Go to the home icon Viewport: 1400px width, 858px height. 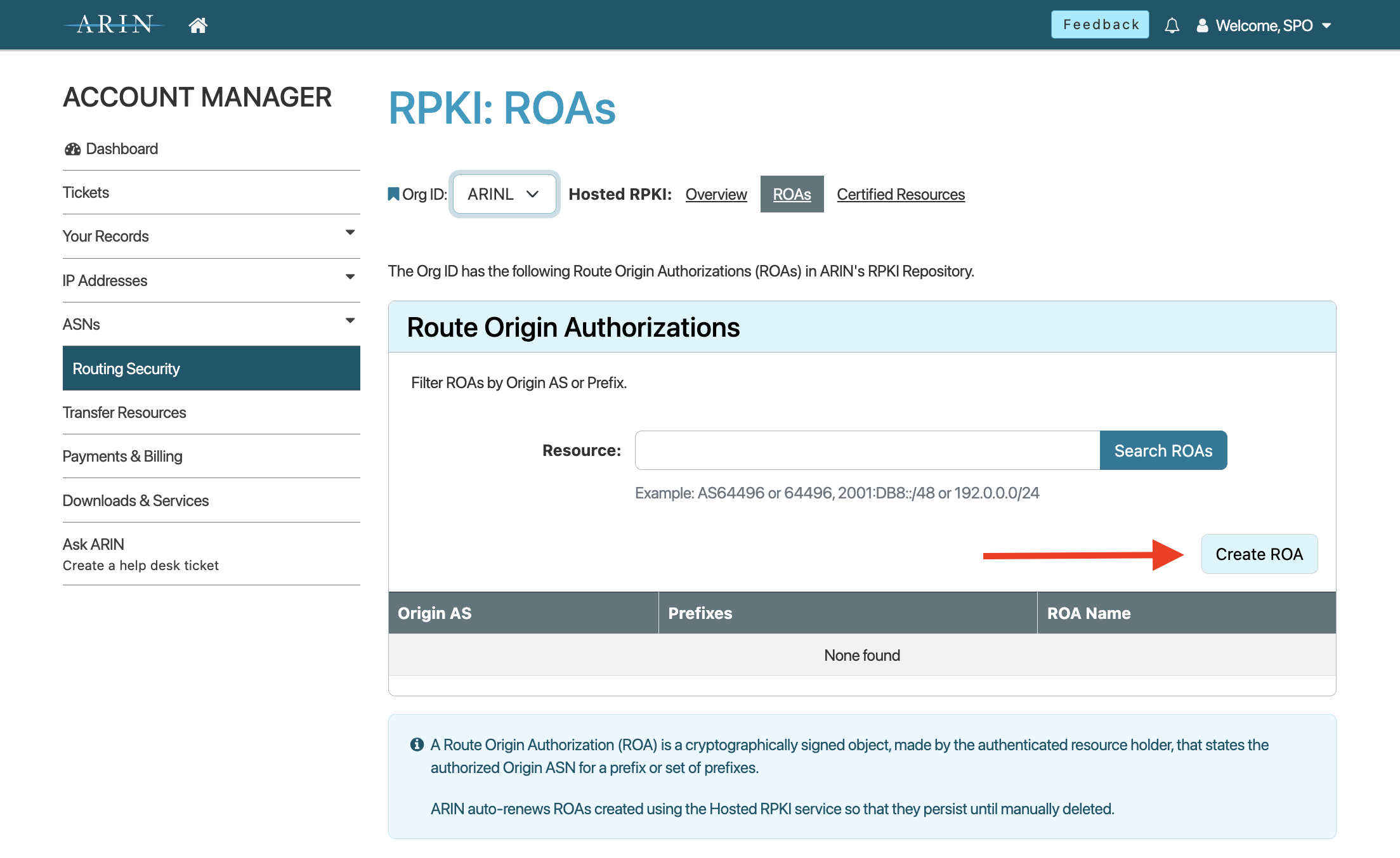[x=198, y=25]
